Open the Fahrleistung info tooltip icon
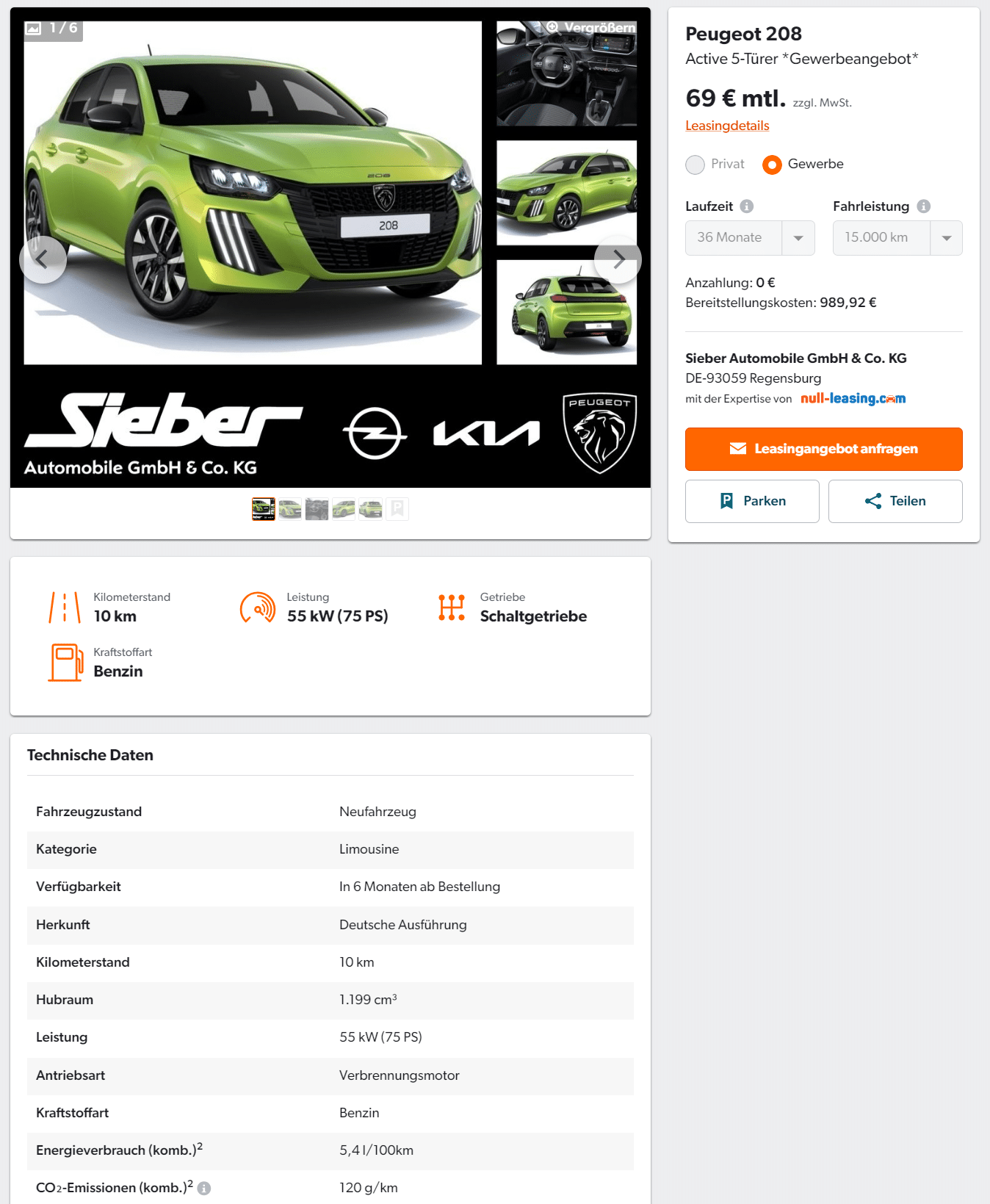This screenshot has height=1204, width=990. pos(924,206)
